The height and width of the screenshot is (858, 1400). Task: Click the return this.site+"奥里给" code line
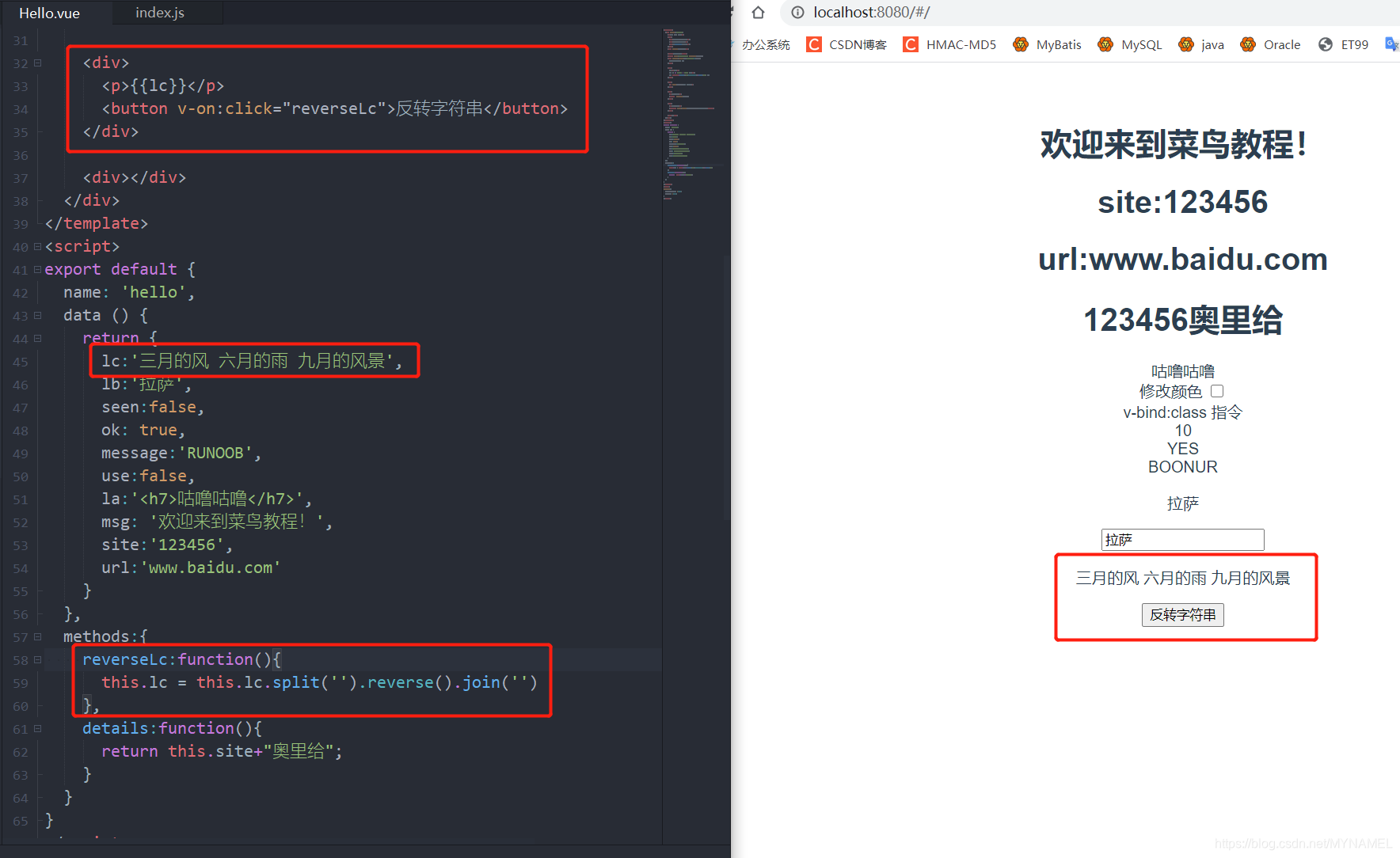[222, 752]
